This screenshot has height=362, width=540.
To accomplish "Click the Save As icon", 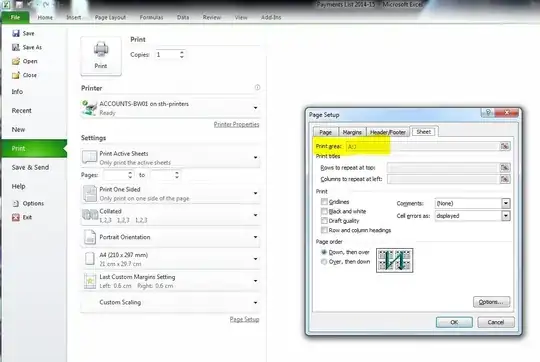I will click(x=16, y=47).
